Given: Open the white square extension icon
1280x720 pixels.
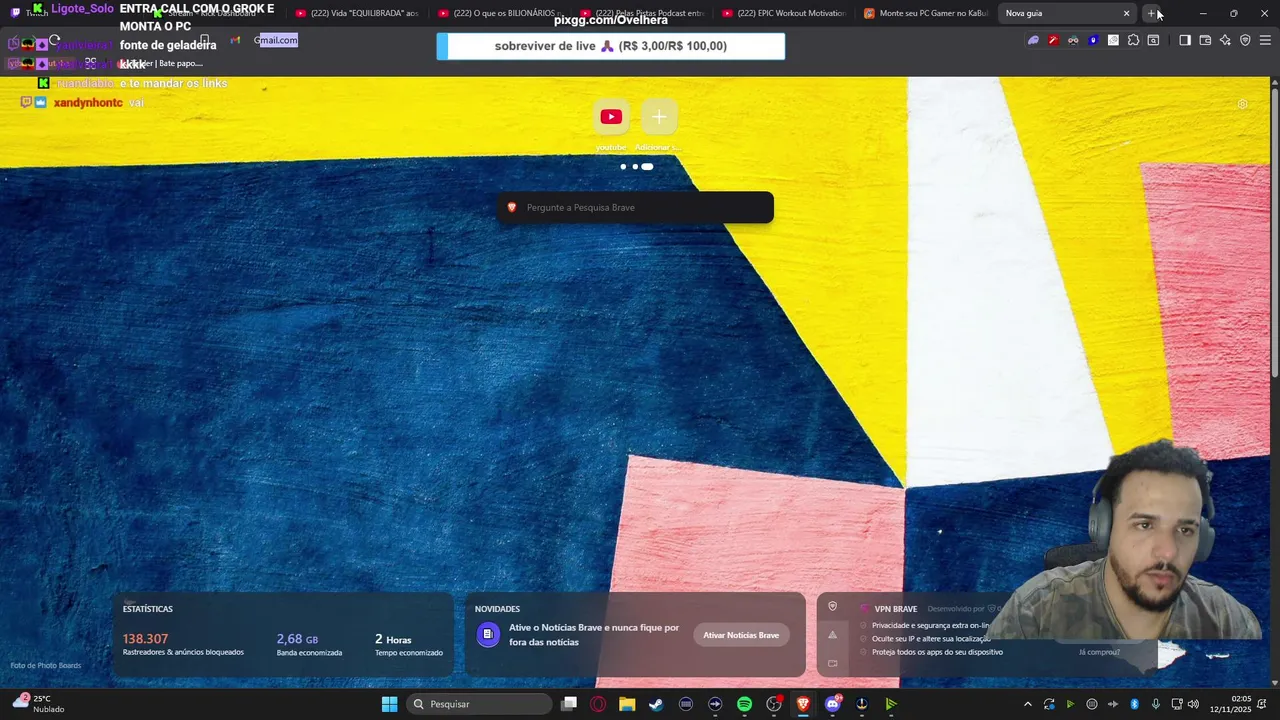Looking at the screenshot, I should coord(1113,40).
